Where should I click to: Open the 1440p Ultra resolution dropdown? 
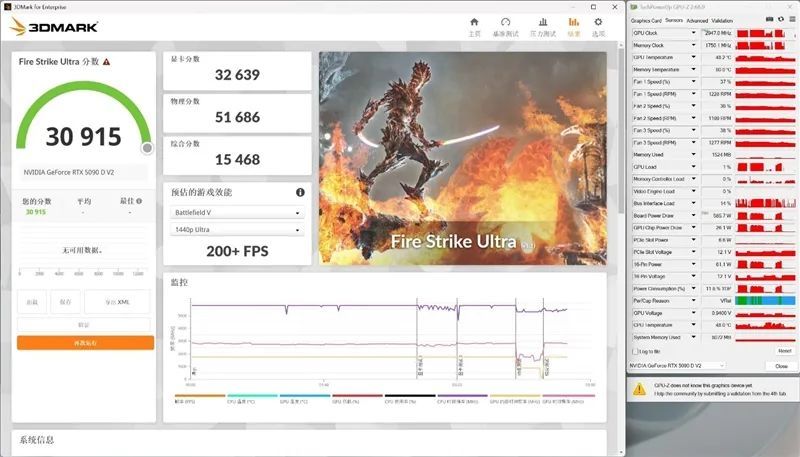click(x=237, y=230)
